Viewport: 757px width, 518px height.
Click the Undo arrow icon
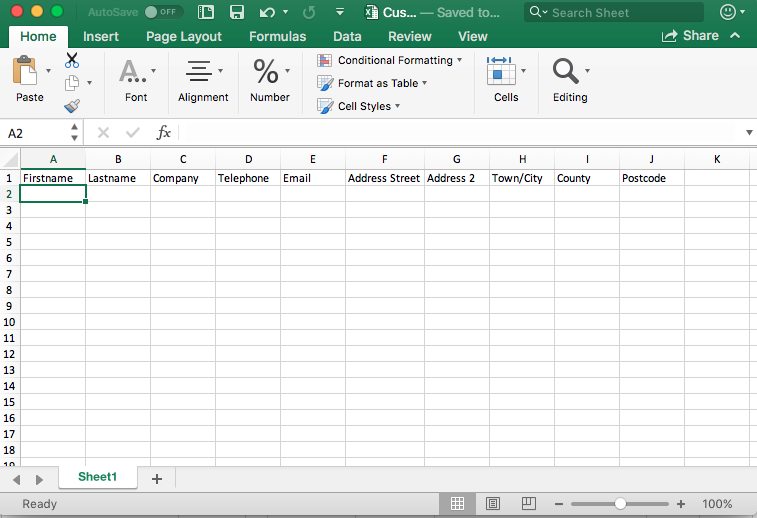point(266,12)
